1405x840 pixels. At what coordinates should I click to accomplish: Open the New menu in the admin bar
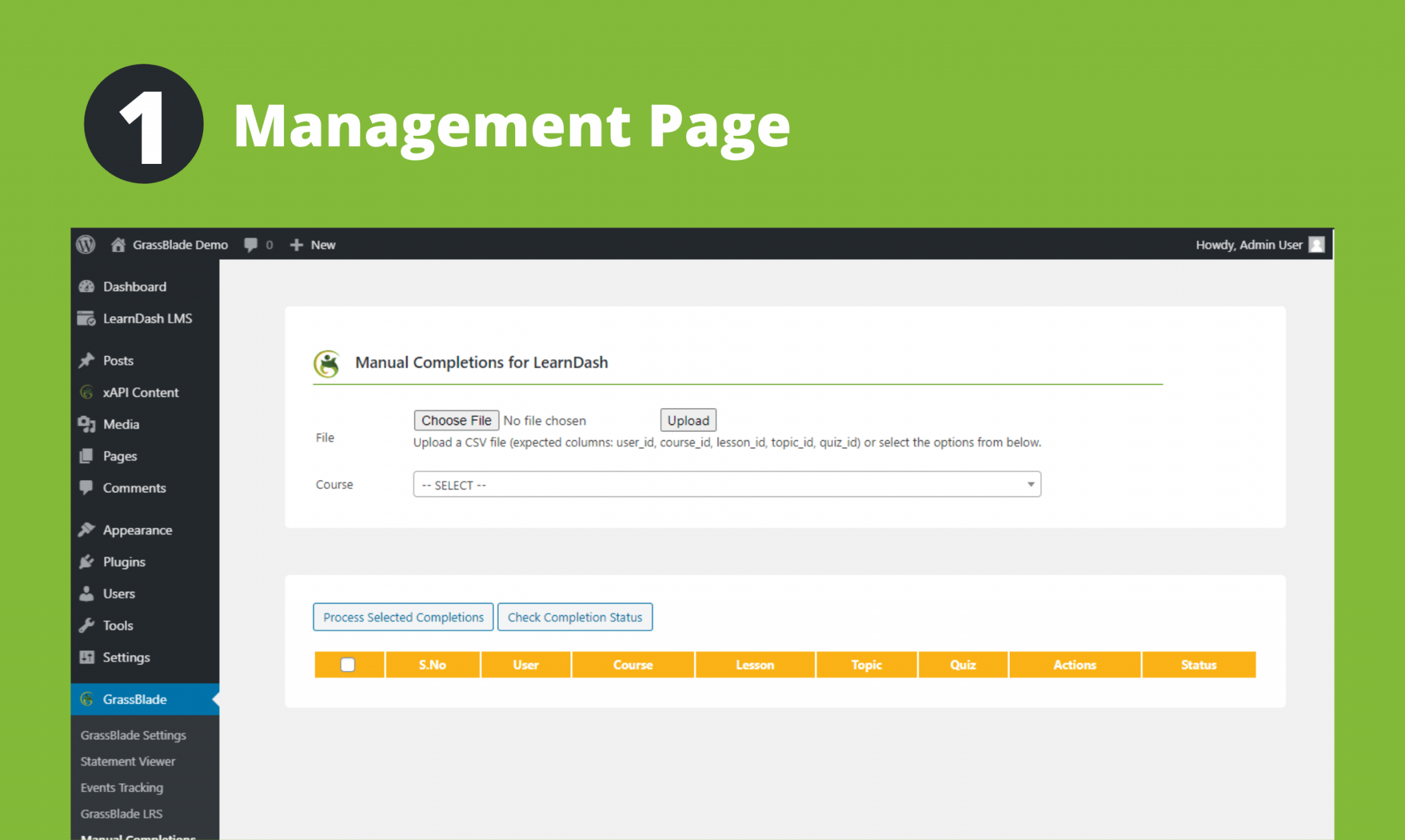tap(312, 244)
